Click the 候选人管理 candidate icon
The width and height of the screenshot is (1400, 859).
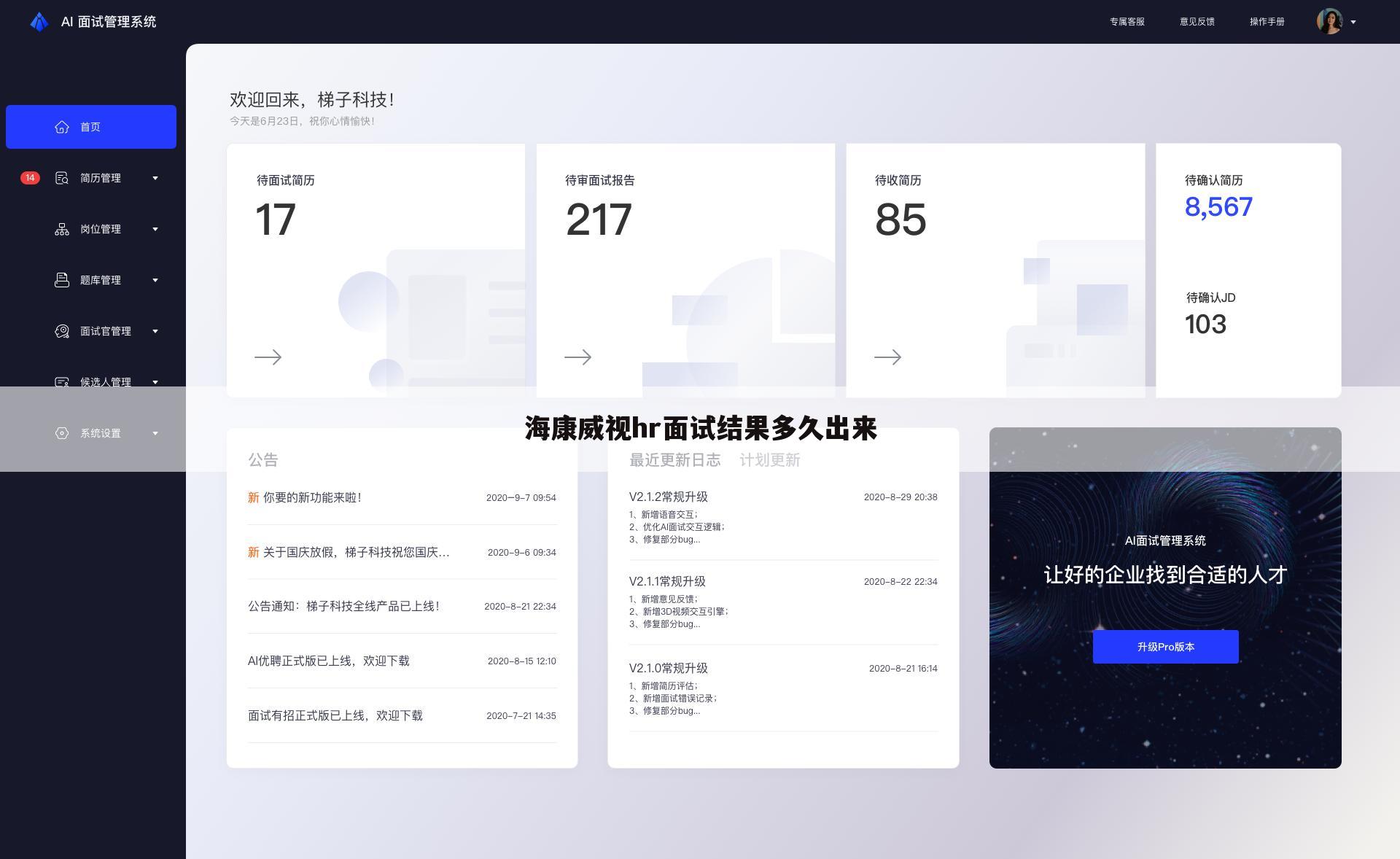click(x=62, y=382)
